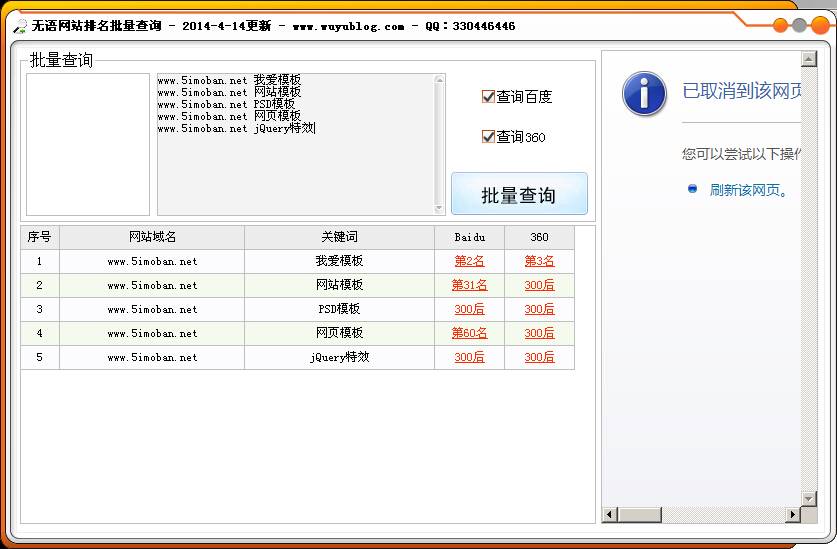
Task: Toggle the 查询360 checkbox
Action: [x=488, y=137]
